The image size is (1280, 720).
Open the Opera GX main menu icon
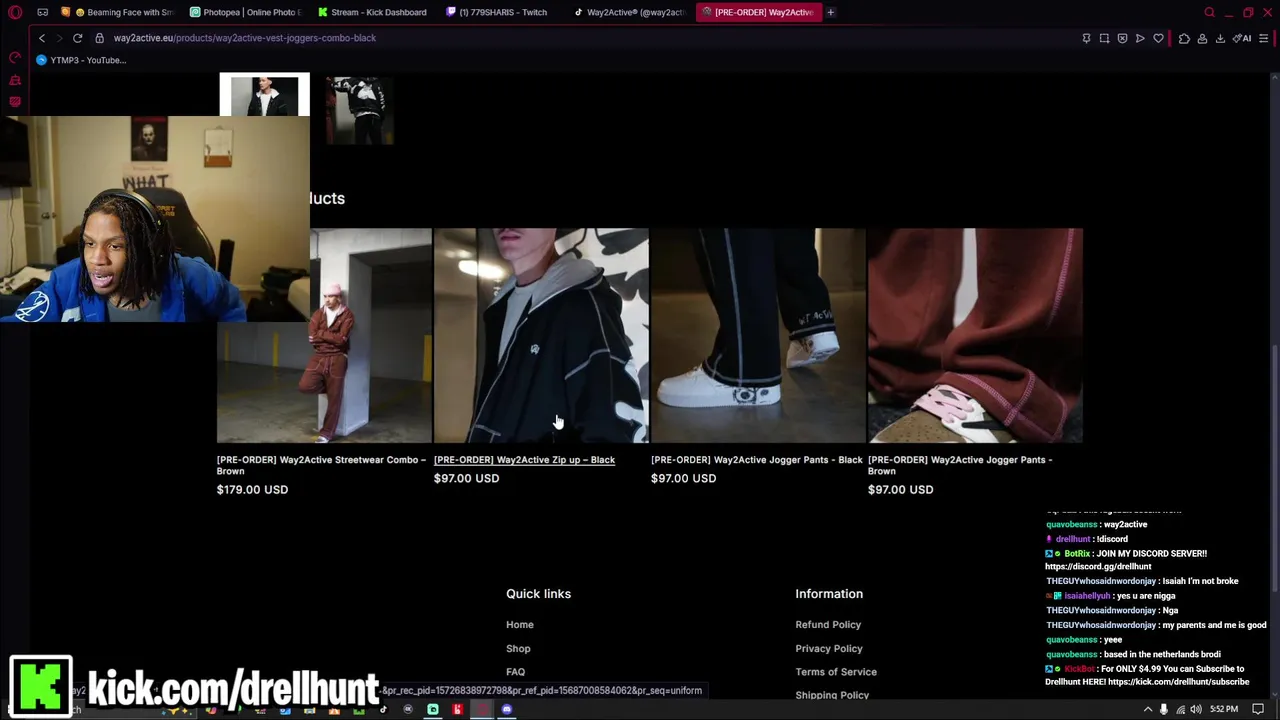15,12
